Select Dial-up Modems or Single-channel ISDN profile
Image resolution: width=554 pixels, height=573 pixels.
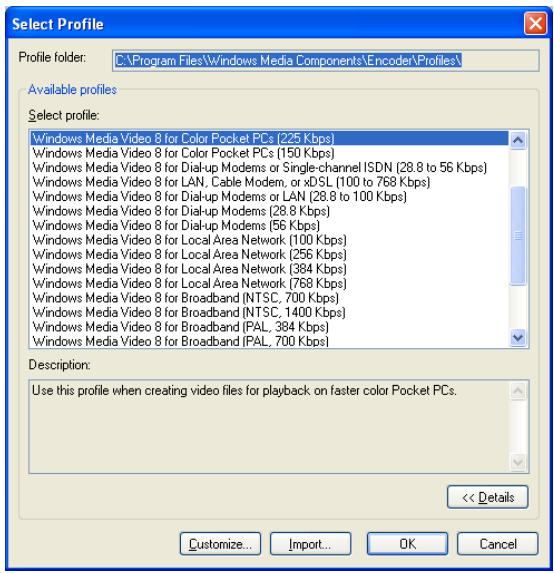click(x=269, y=167)
